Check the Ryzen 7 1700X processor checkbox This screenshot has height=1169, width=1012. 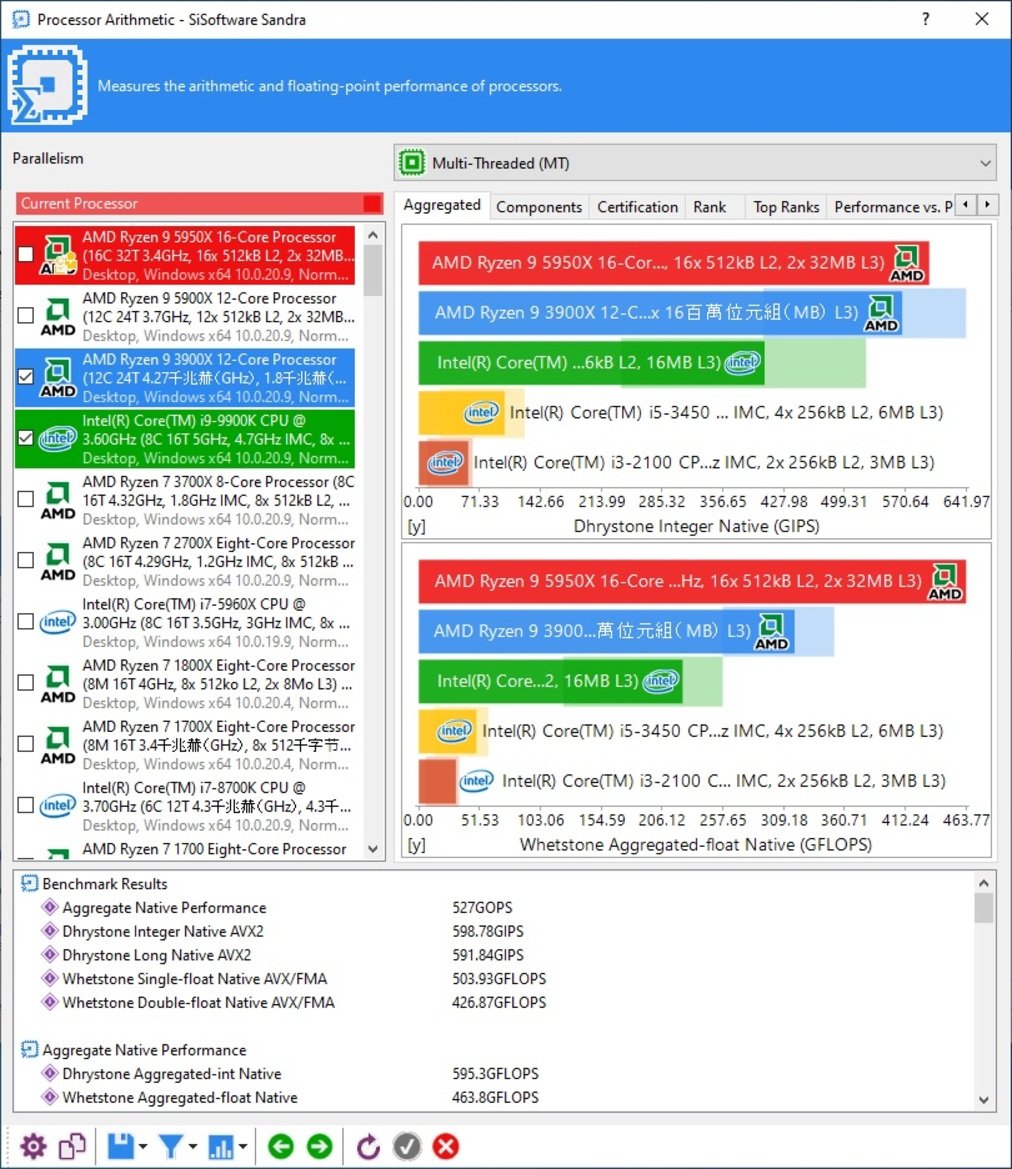pos(26,744)
